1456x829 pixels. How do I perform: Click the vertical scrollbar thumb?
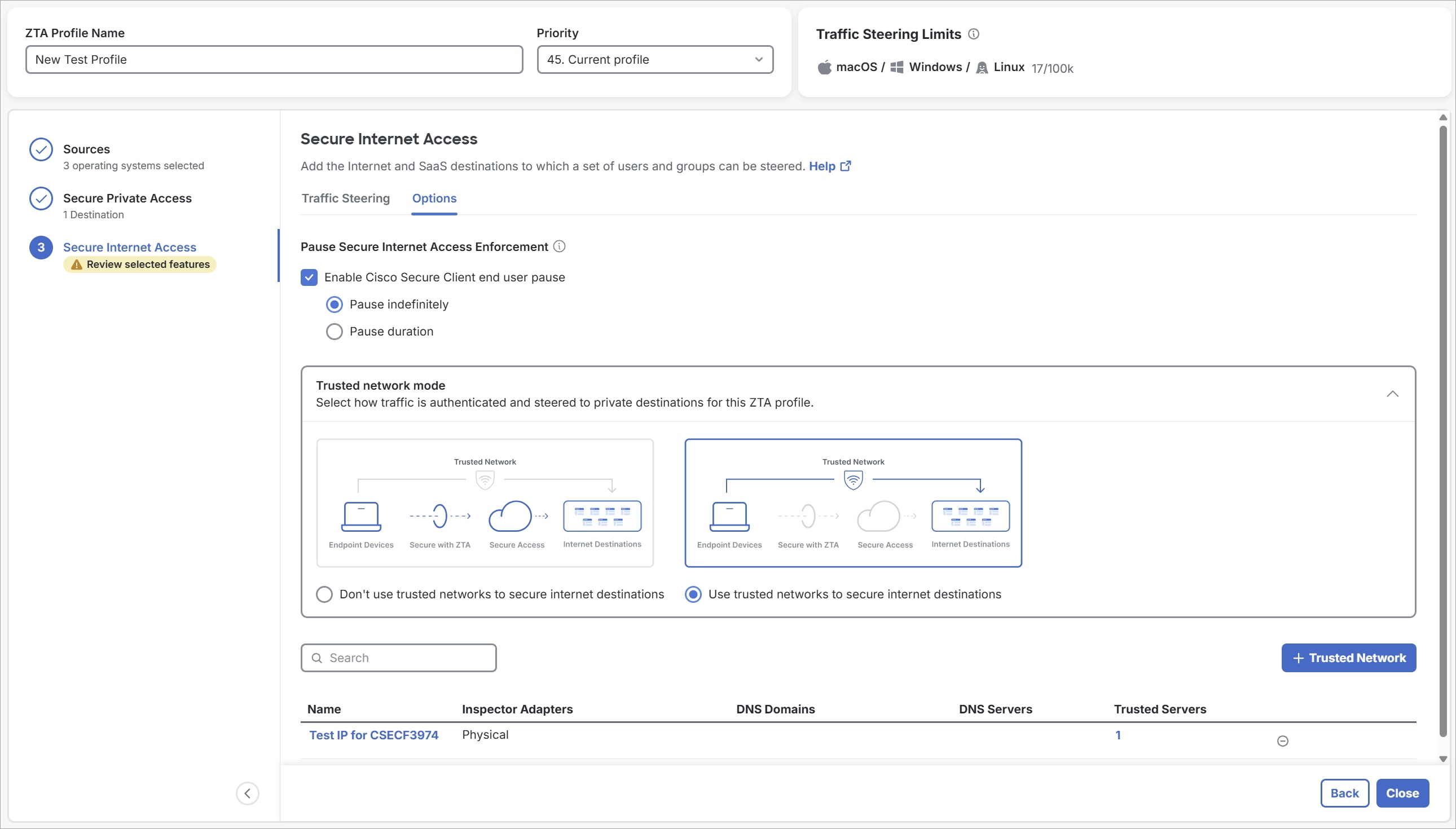1442,431
